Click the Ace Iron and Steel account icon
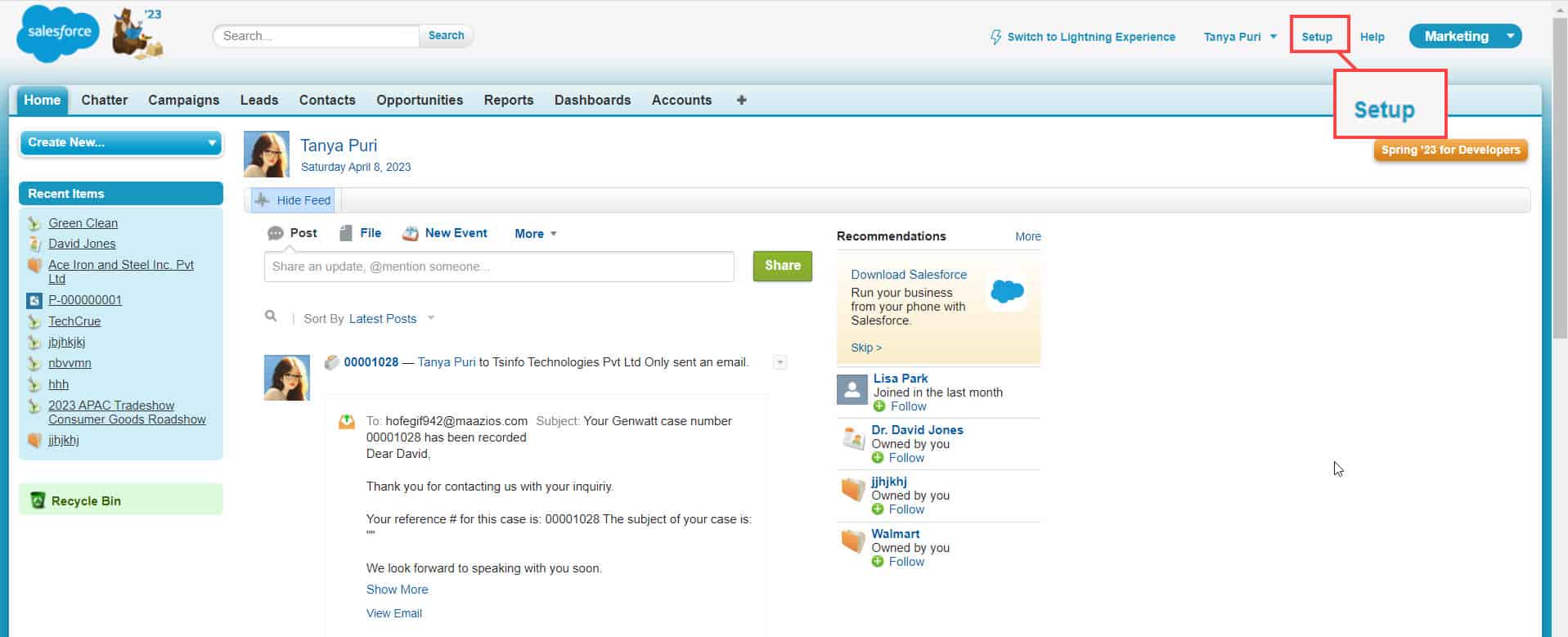The width and height of the screenshot is (1568, 637). tap(34, 265)
